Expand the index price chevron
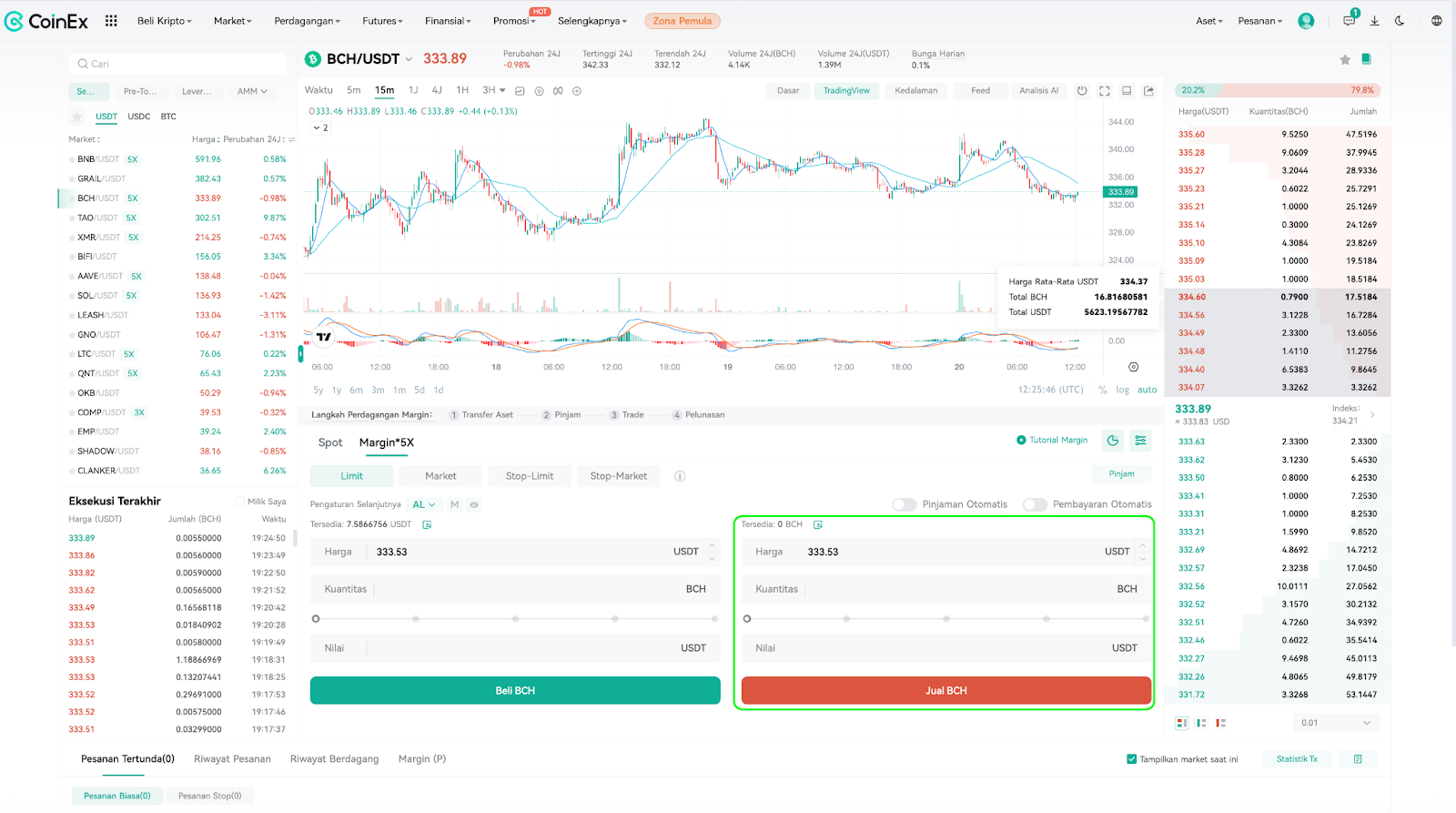The height and width of the screenshot is (813, 1456). [x=1372, y=415]
